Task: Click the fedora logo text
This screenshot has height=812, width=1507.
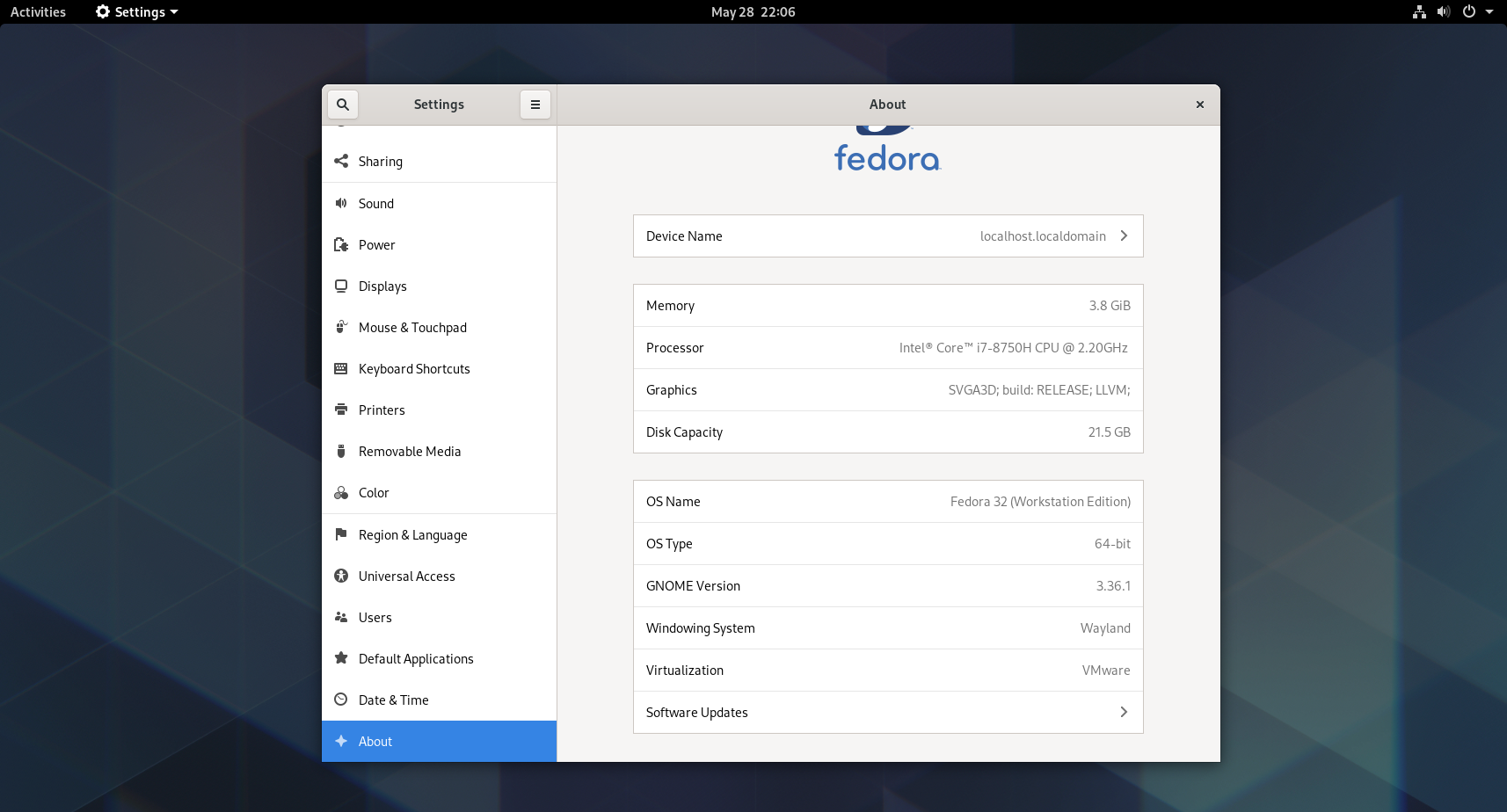Action: click(887, 158)
